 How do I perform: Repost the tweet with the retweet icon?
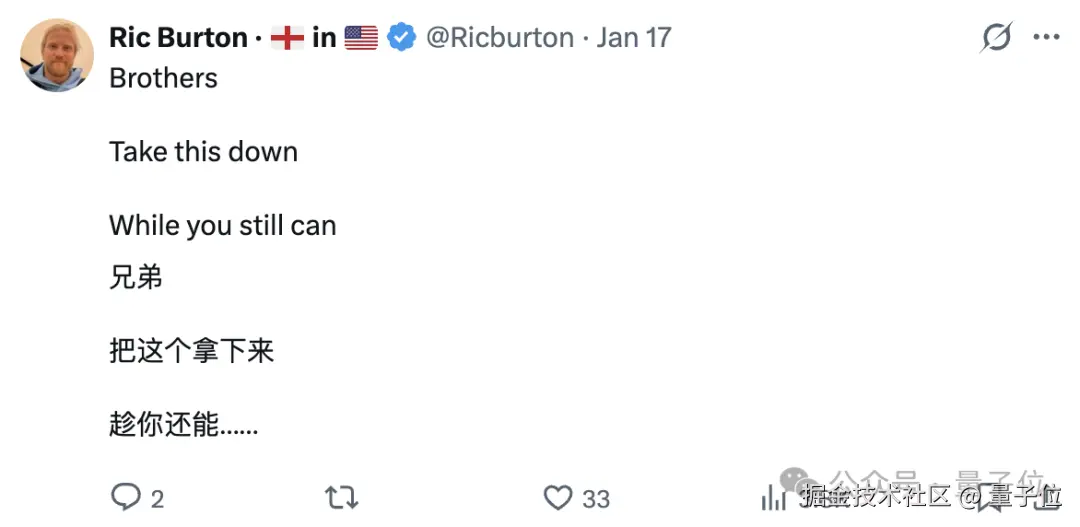click(x=342, y=497)
